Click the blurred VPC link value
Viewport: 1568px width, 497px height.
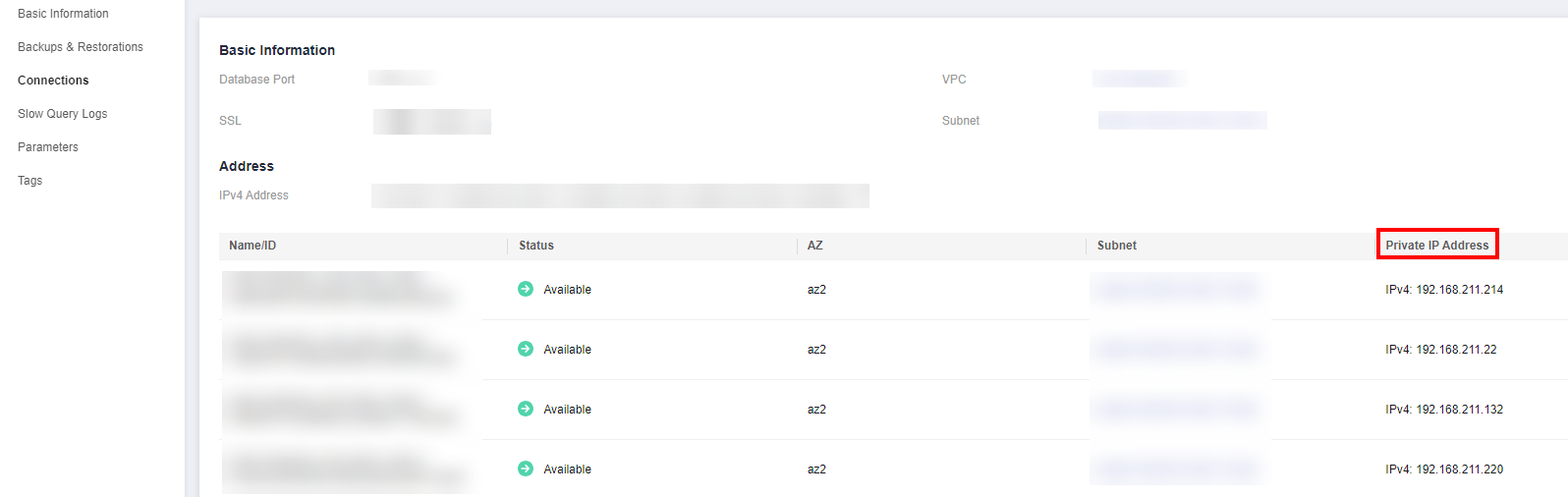coord(1138,79)
